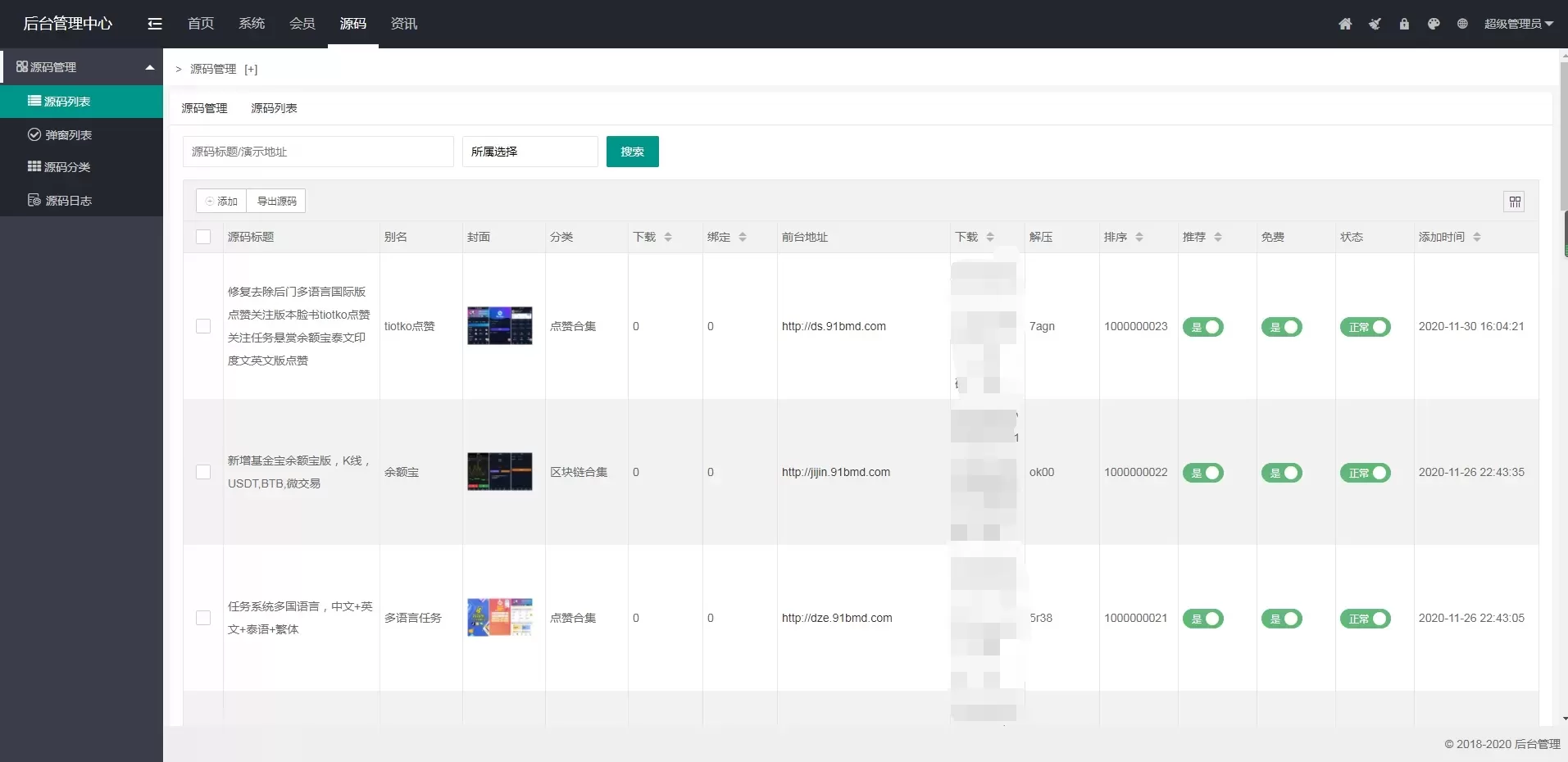Viewport: 1568px width, 762px height.
Task: Sort by 添加时间 column arrows
Action: tap(1476, 237)
